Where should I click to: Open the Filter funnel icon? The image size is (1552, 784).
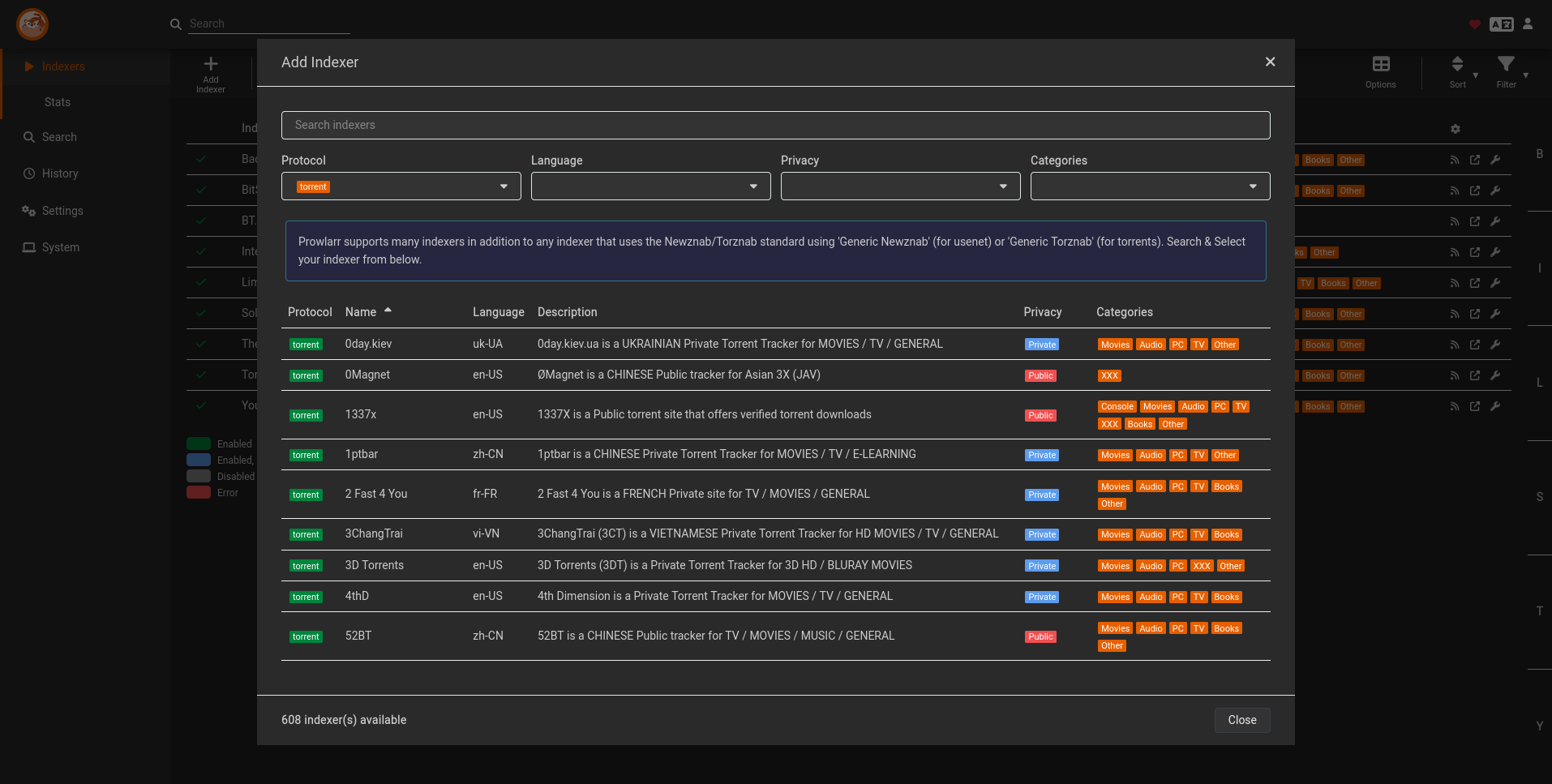pyautogui.click(x=1506, y=65)
